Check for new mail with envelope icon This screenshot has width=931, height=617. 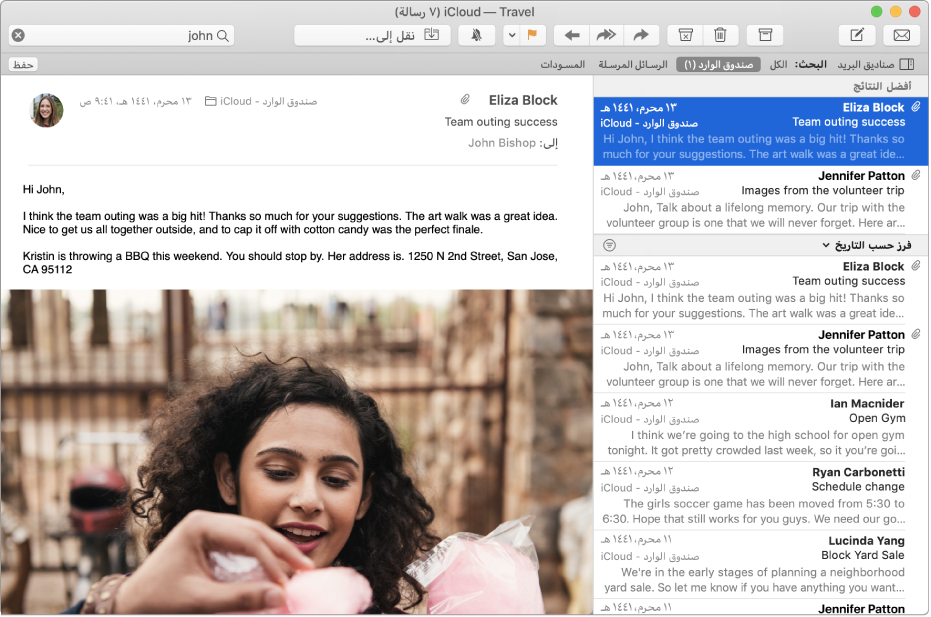point(901,35)
